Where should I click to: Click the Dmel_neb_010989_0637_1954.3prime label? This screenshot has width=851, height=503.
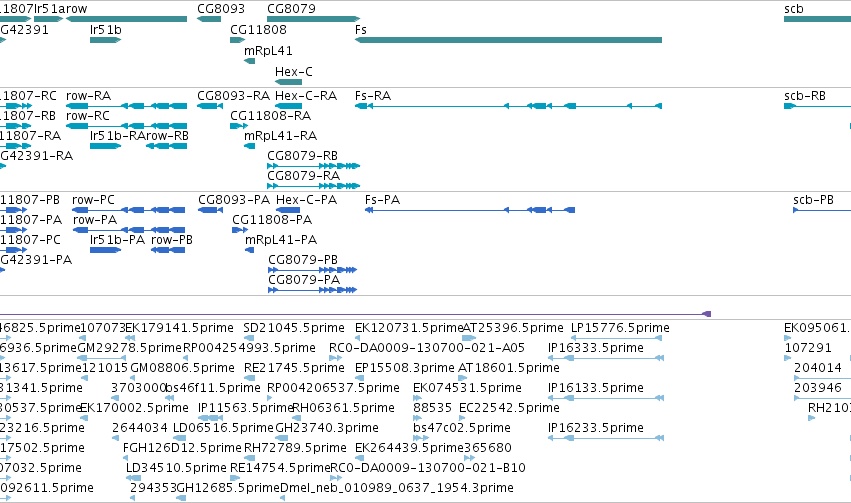point(397,488)
